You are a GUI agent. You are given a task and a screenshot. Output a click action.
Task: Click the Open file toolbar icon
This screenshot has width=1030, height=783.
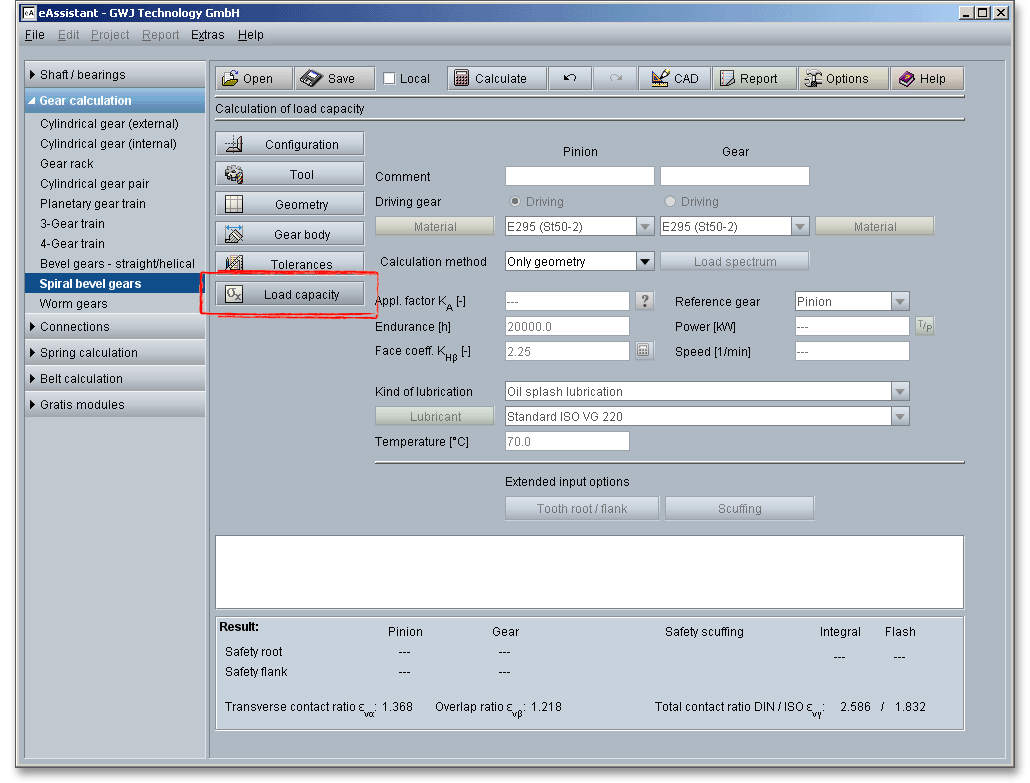pos(253,79)
